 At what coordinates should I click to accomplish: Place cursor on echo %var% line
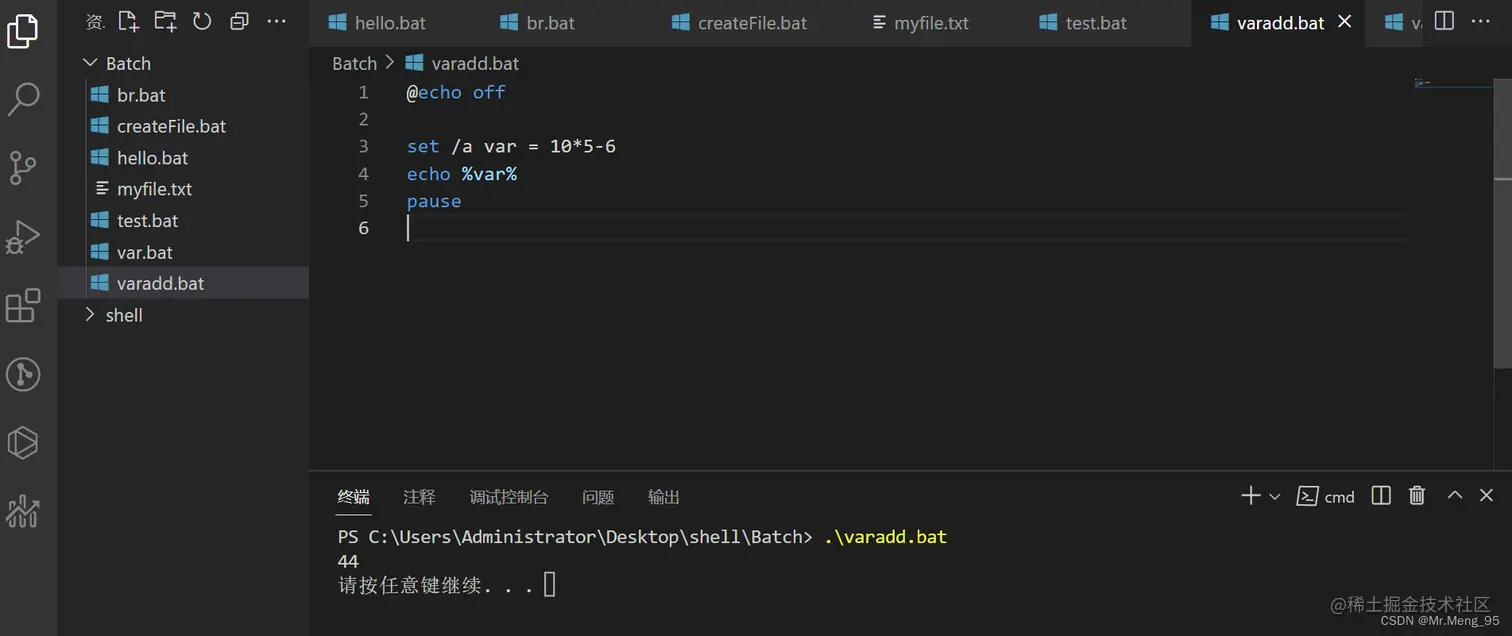pos(461,174)
